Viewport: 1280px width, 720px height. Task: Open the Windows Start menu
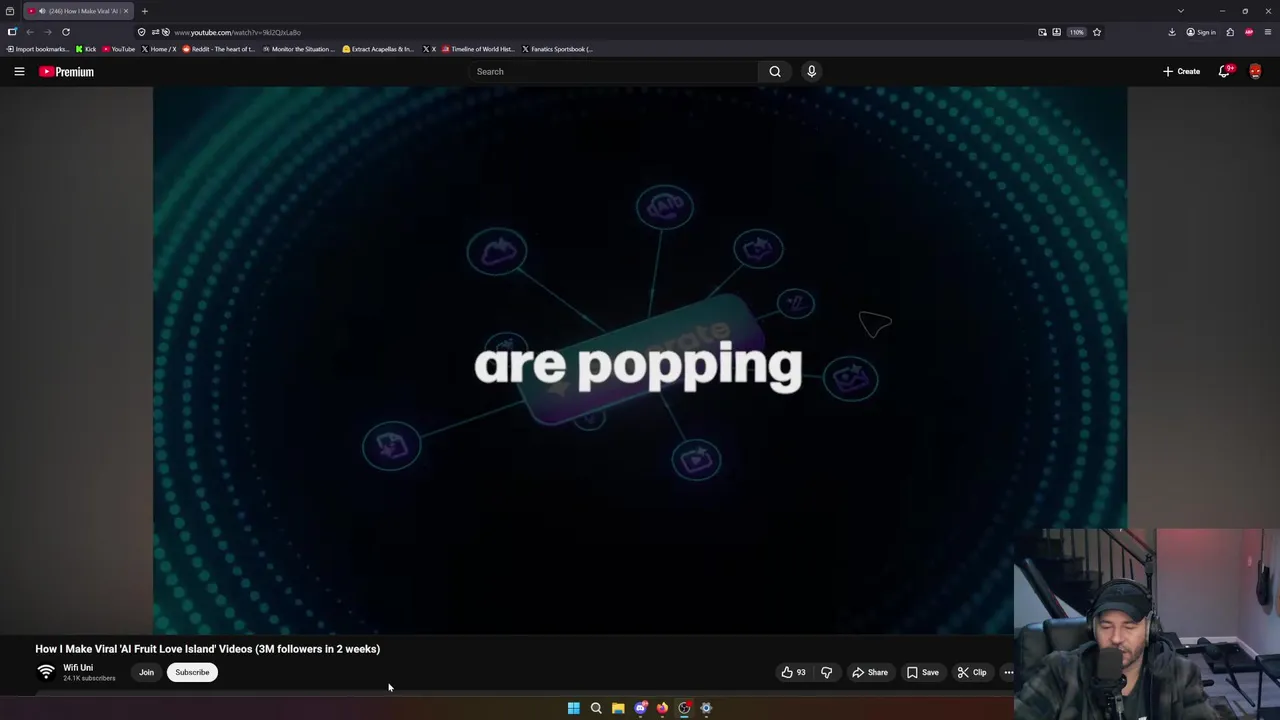(x=574, y=708)
